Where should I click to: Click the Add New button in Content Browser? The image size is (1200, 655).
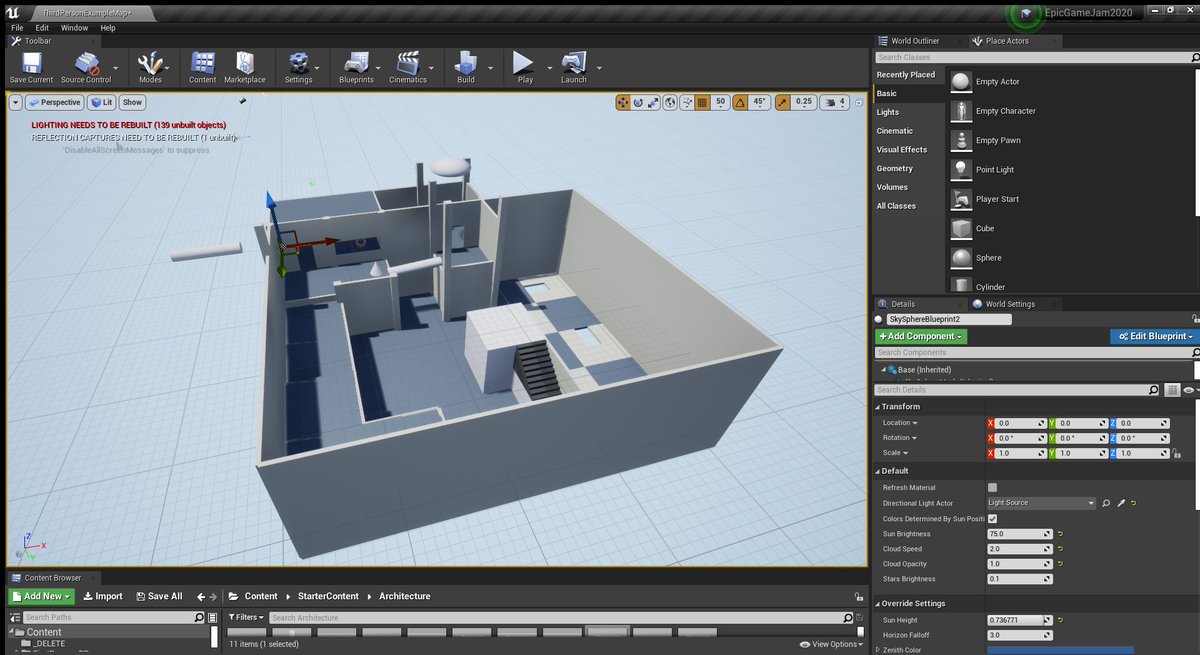[41, 596]
